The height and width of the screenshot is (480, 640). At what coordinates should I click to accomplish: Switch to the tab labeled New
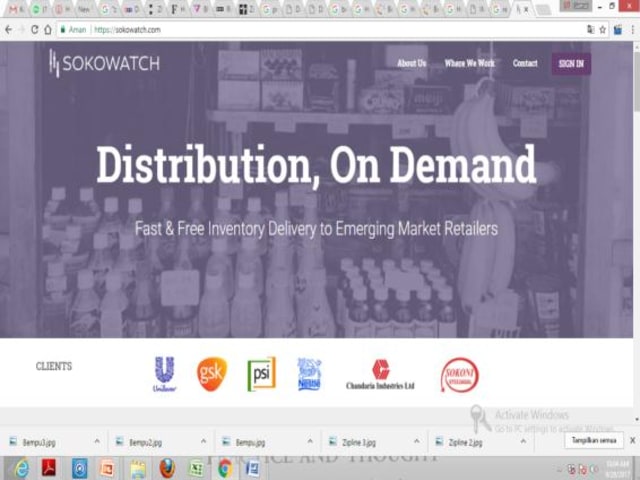85,9
